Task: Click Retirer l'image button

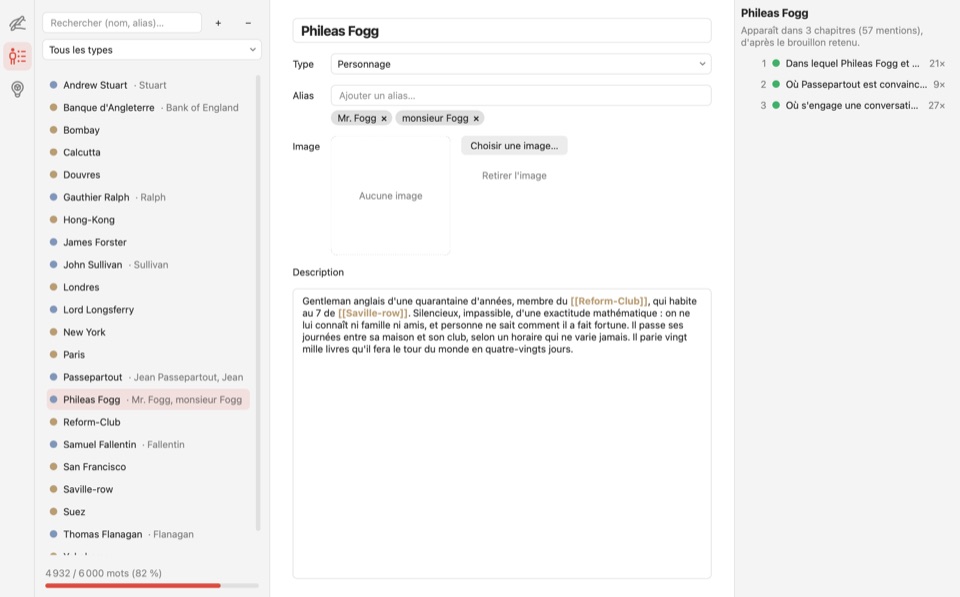Action: point(514,175)
